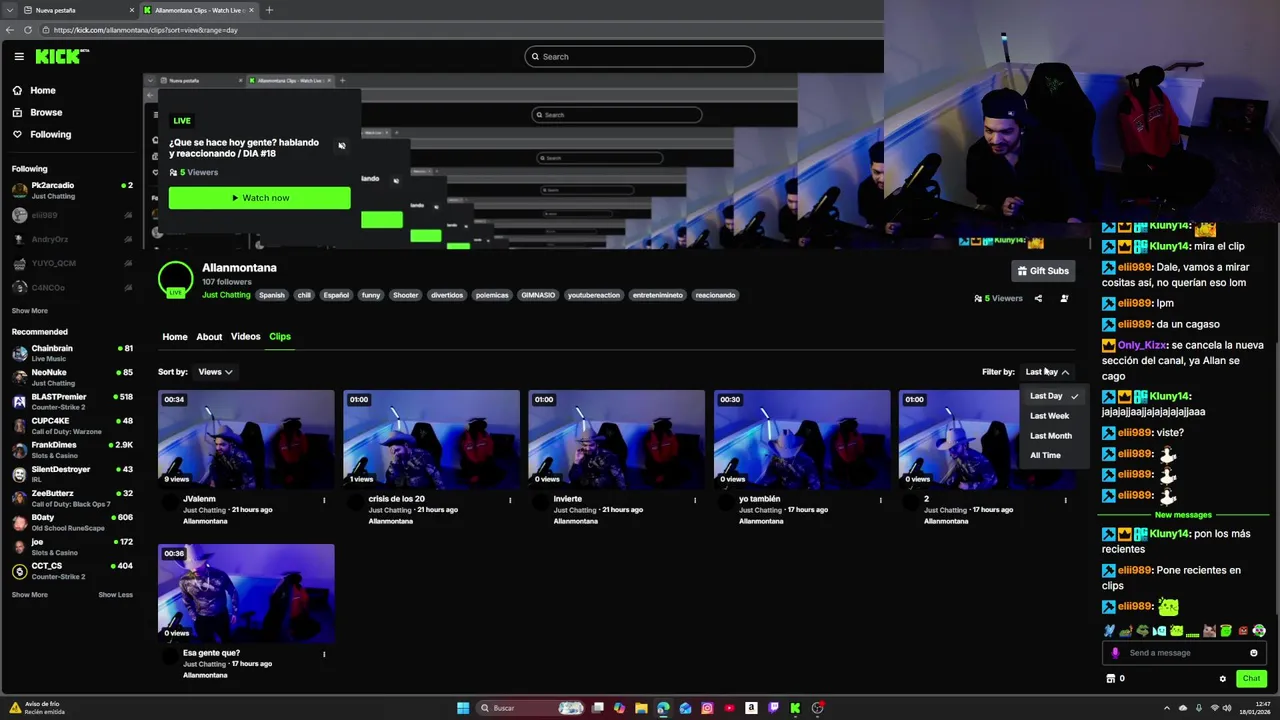1280x720 pixels.
Task: Play the 'crisis de los 20' clip thumbnail
Action: click(431, 439)
